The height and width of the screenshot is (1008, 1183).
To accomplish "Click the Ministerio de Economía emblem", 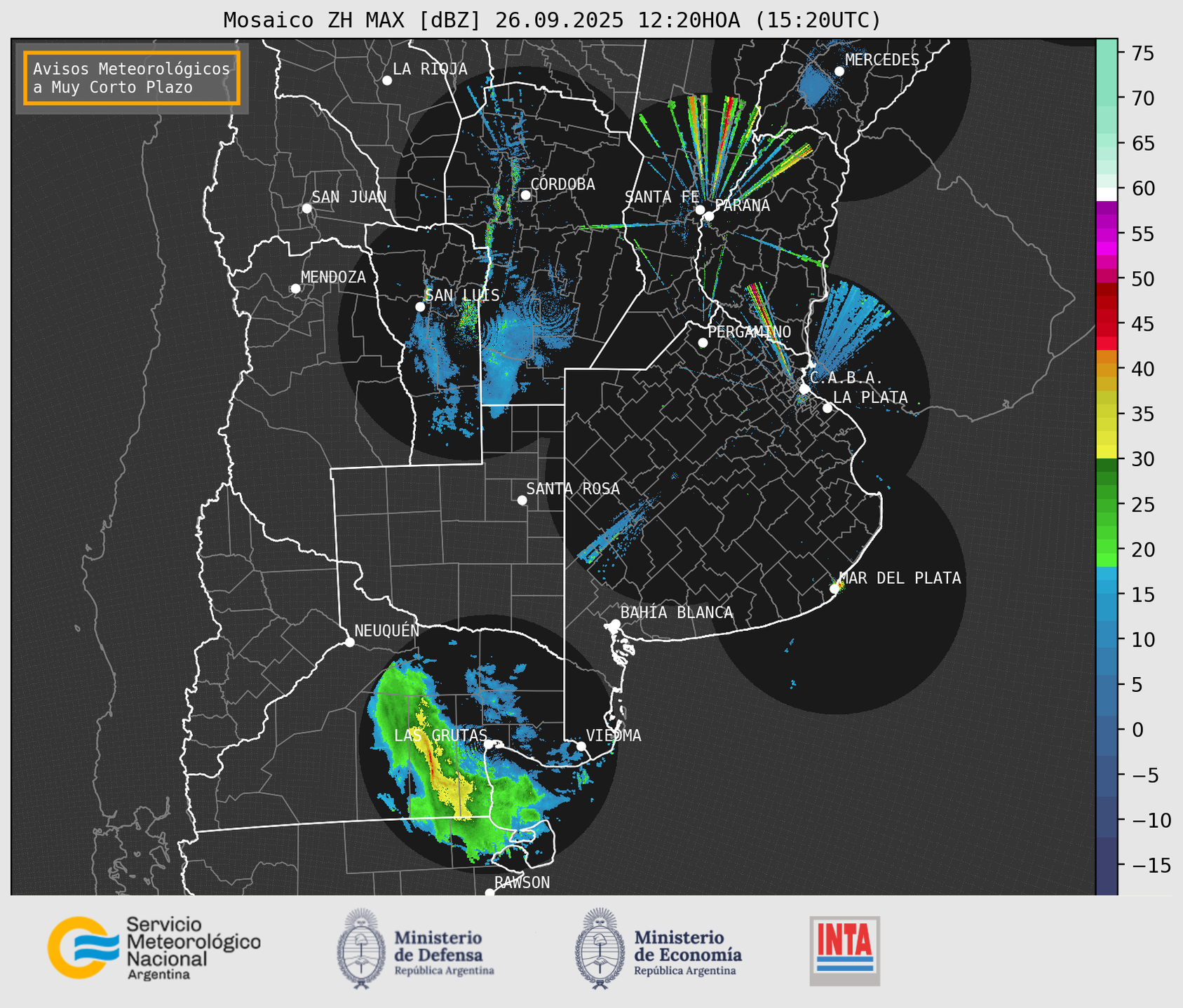I will tap(600, 949).
